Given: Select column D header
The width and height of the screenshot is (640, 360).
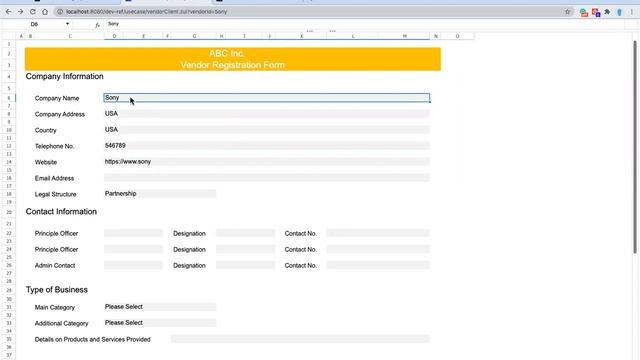Looking at the screenshot, I should 114,36.
